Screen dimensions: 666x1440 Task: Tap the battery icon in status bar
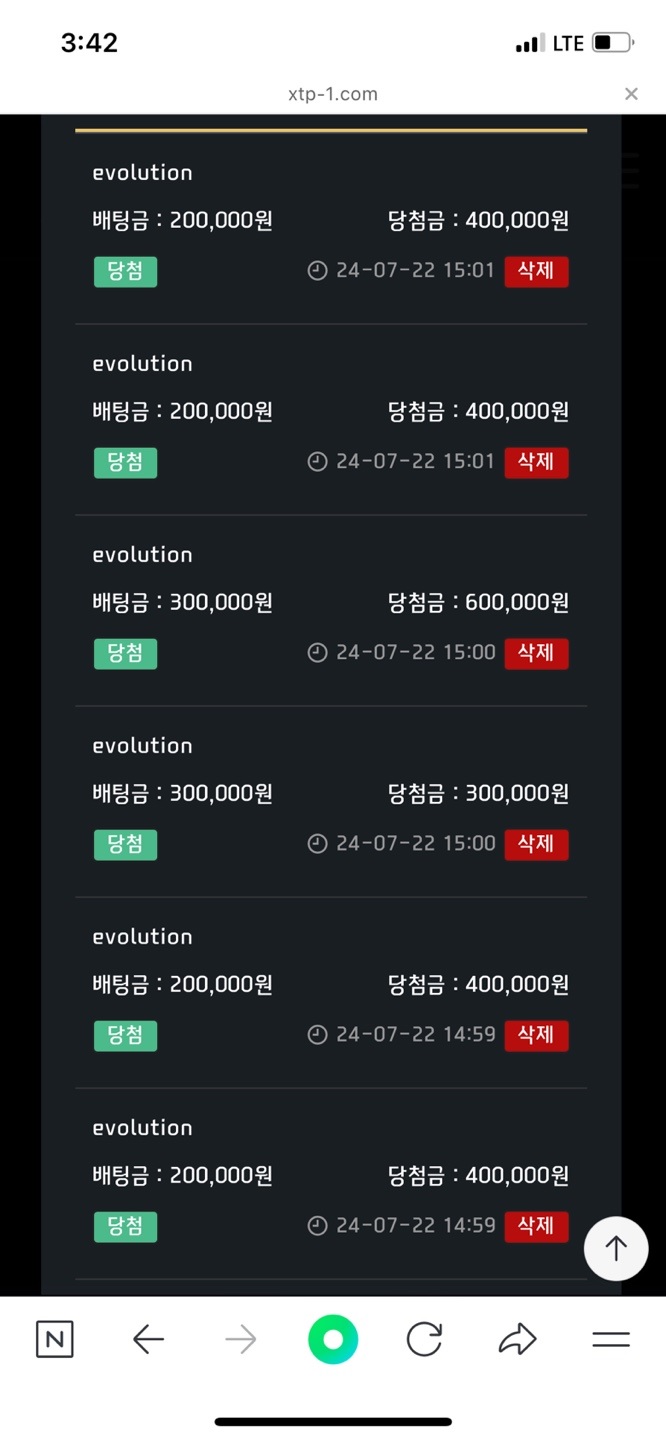tap(612, 43)
